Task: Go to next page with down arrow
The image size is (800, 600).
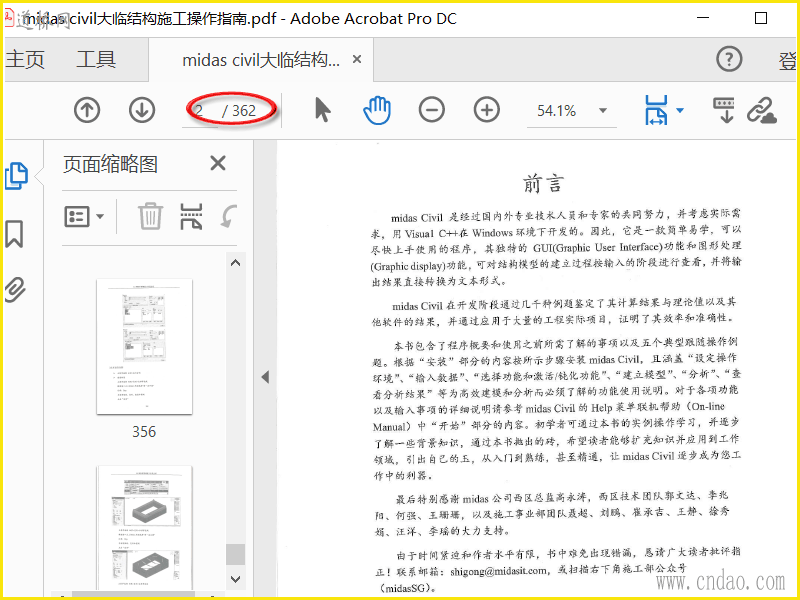Action: tap(141, 110)
